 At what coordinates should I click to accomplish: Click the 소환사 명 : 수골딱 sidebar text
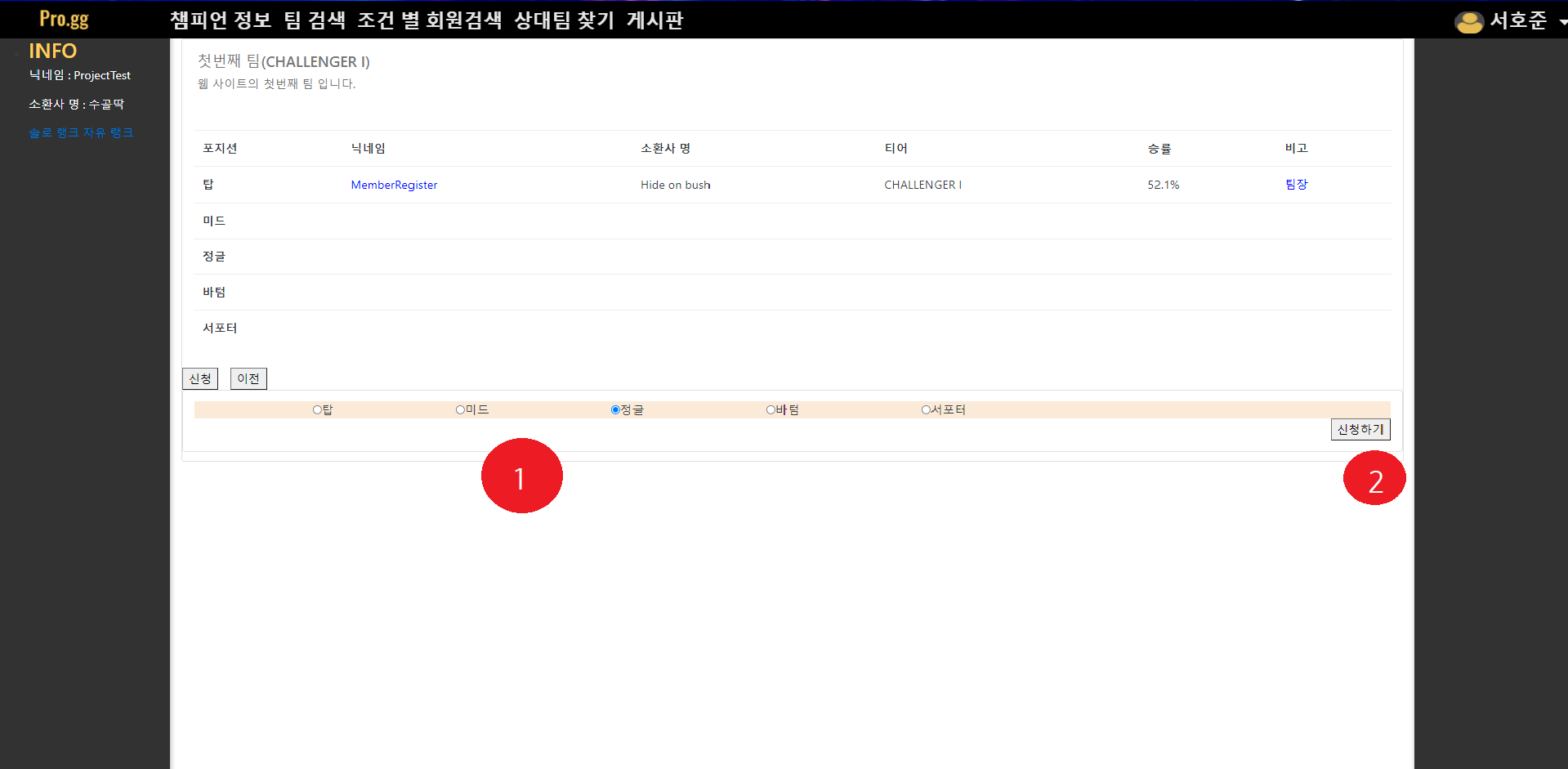76,104
